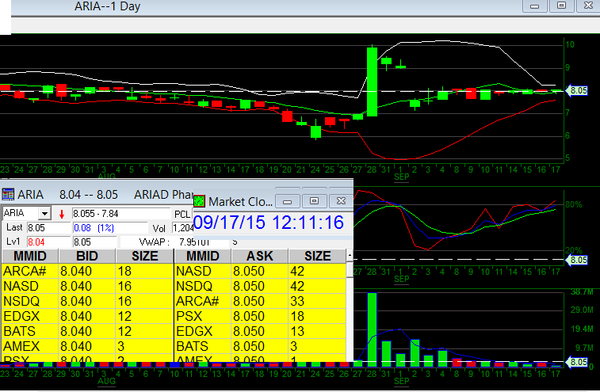Select the BATS ask row with size 3
The image size is (600, 392).
tap(260, 346)
